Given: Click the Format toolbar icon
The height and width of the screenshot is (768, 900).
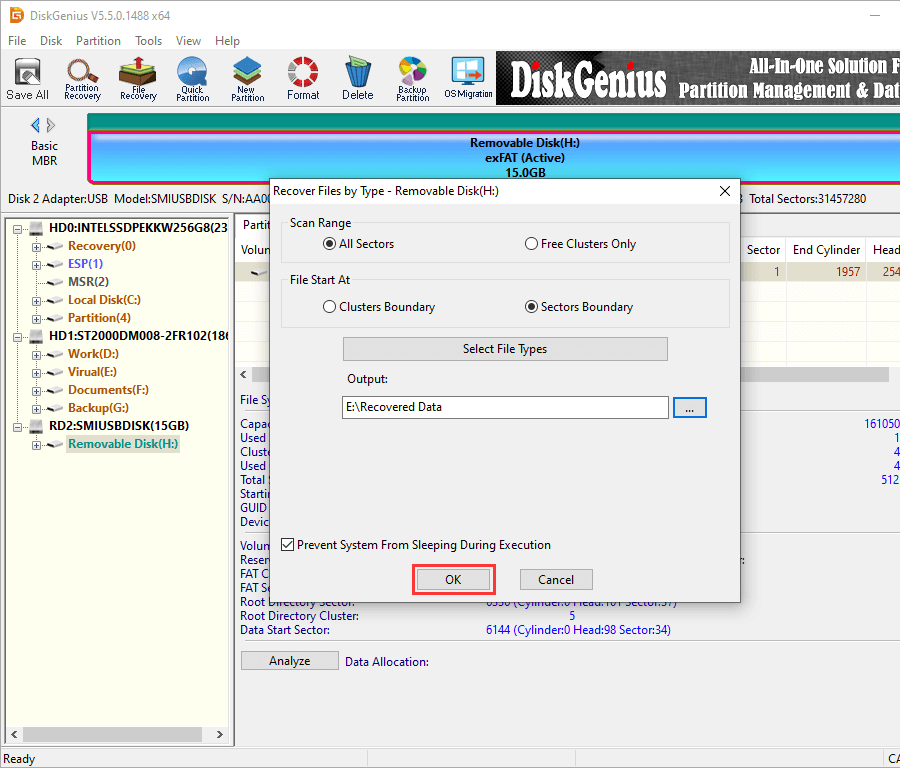Looking at the screenshot, I should (x=303, y=79).
